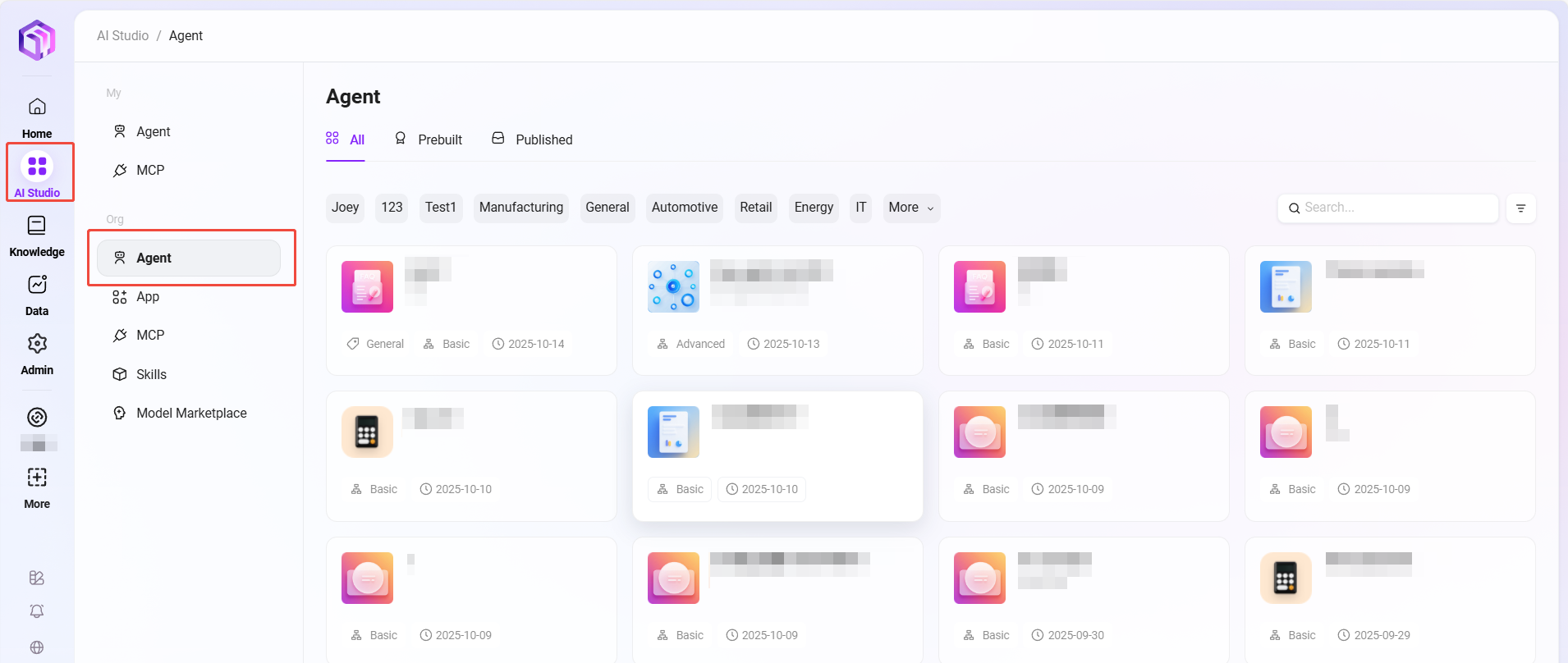Select the Automotive category tag
1568x663 pixels.
click(x=684, y=208)
